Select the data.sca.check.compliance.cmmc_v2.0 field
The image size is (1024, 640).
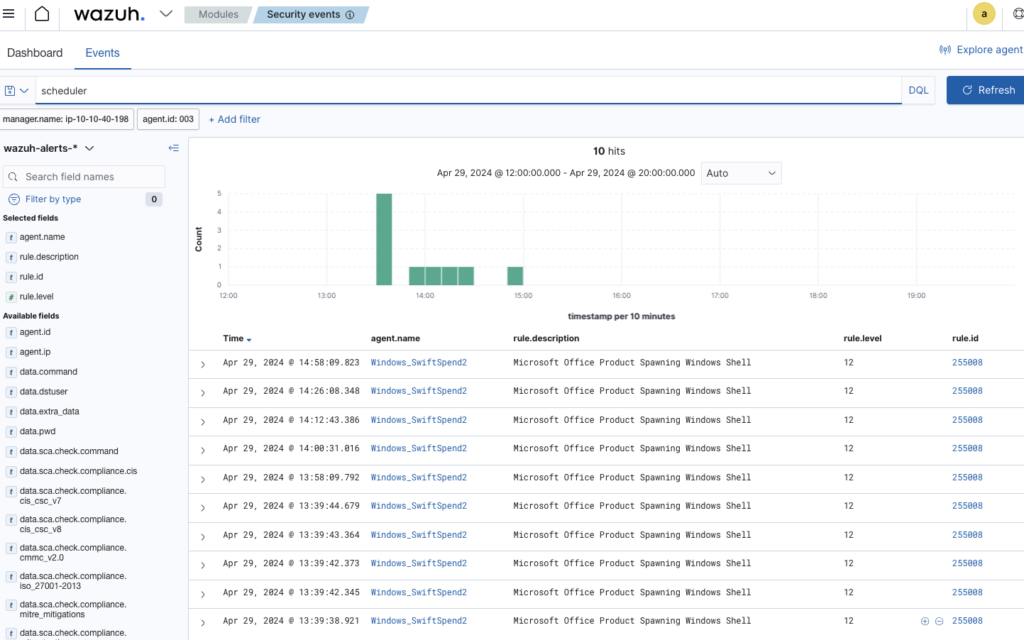tap(72, 552)
